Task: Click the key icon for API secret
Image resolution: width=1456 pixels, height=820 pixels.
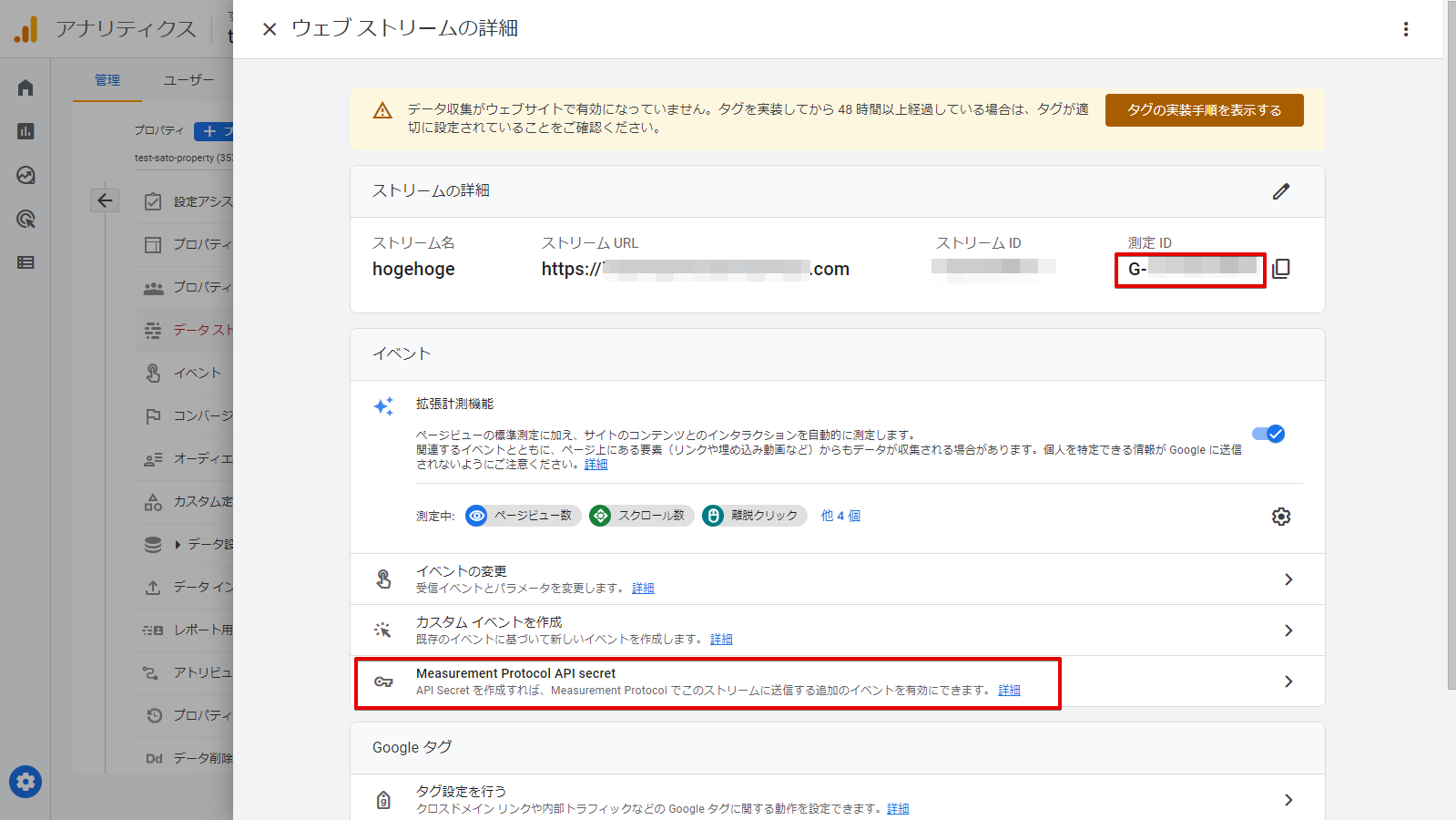Action: (383, 682)
